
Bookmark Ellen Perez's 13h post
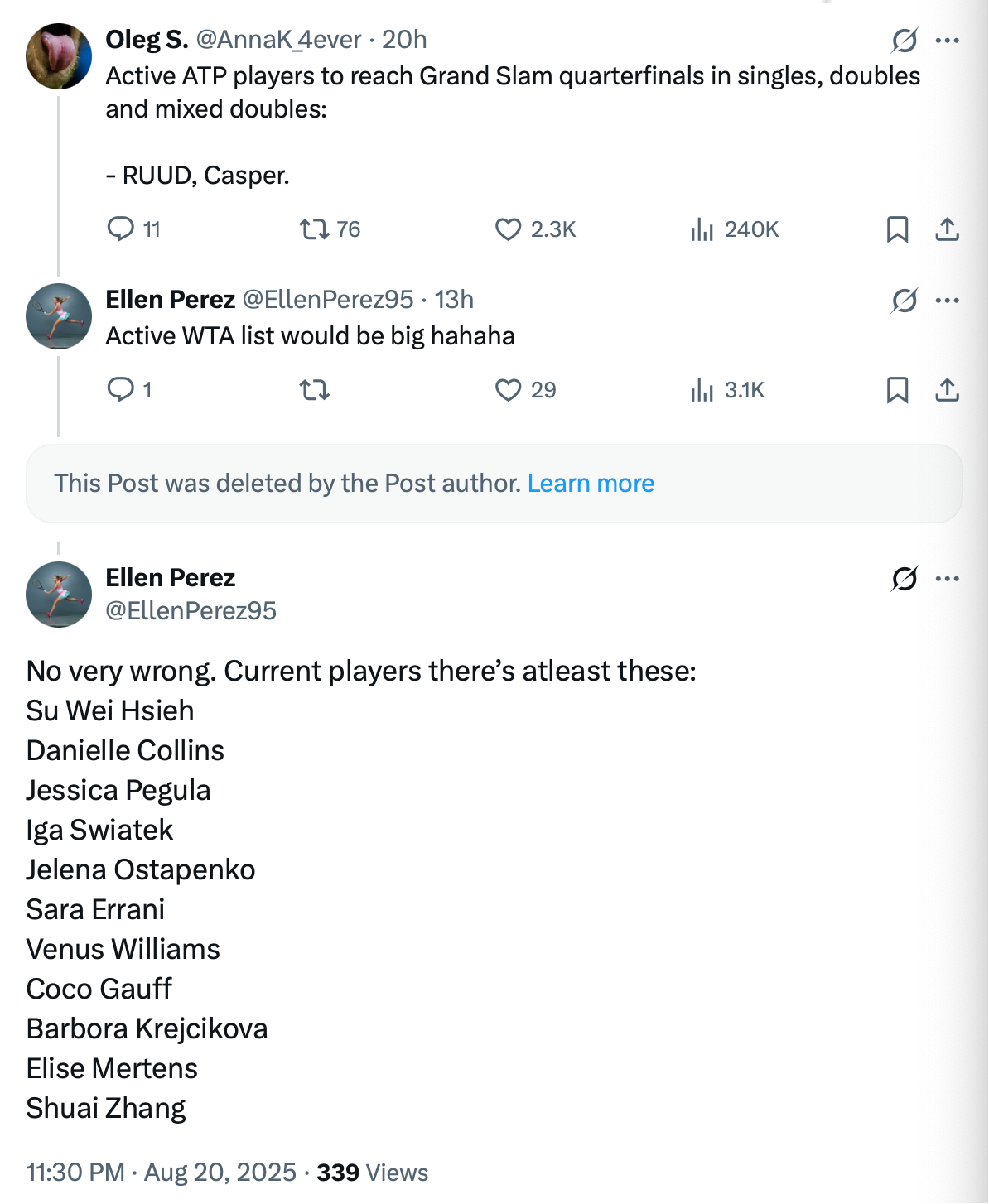tap(897, 389)
